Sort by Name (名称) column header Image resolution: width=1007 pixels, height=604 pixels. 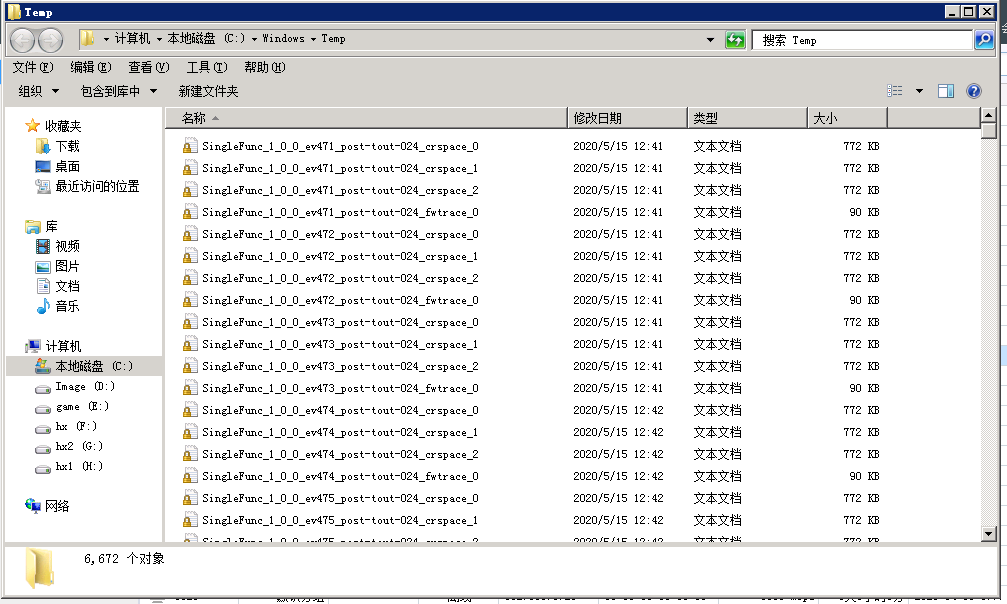coord(366,118)
